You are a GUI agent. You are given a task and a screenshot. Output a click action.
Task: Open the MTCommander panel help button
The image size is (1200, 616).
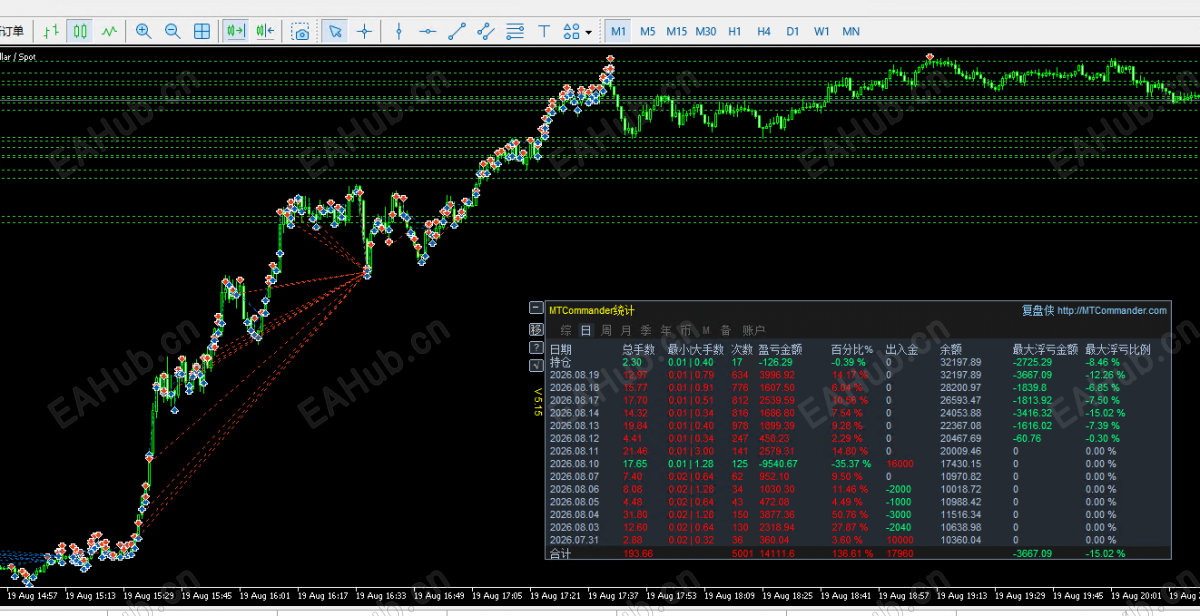[537, 347]
